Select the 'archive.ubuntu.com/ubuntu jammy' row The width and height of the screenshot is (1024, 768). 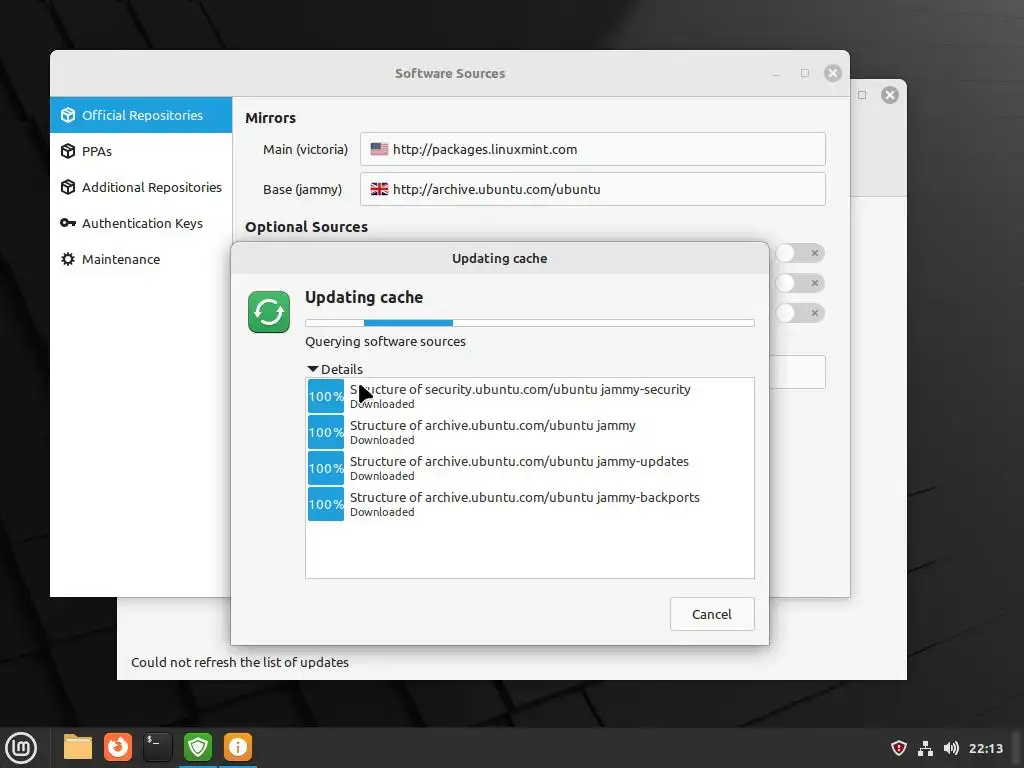click(x=530, y=432)
